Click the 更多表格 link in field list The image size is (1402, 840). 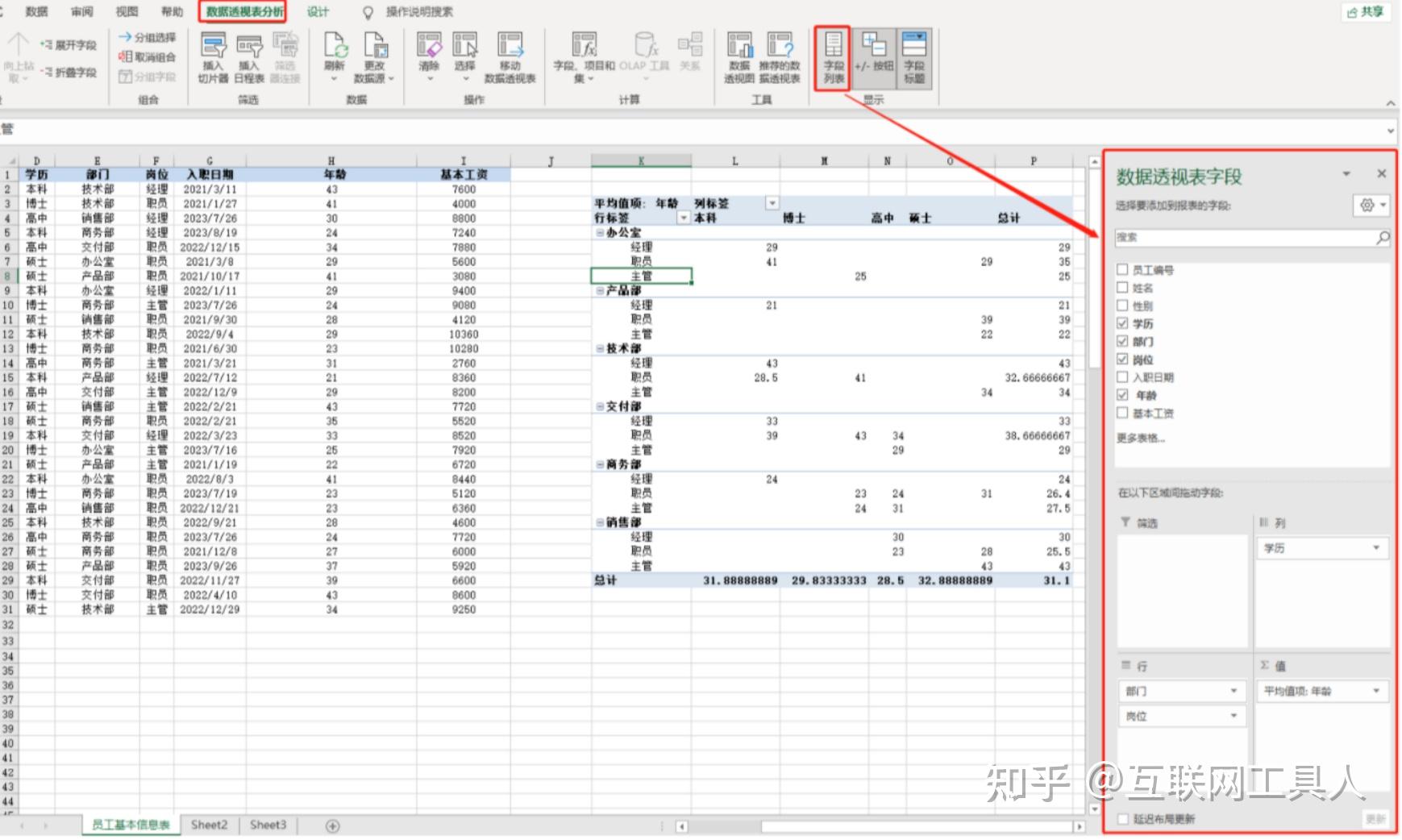pos(1140,436)
